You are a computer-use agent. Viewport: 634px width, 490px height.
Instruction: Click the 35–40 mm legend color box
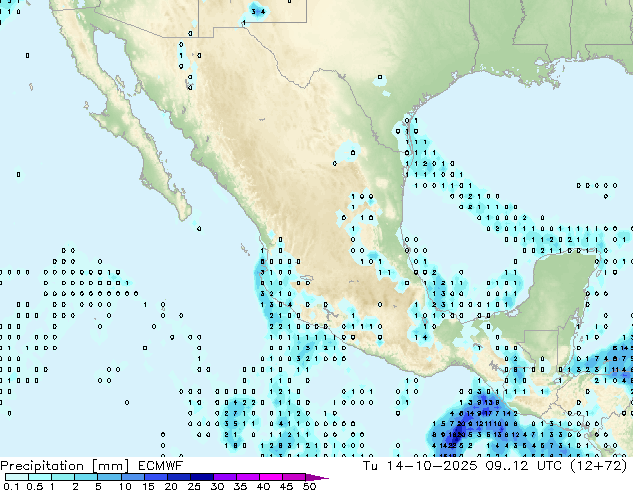click(x=248, y=477)
